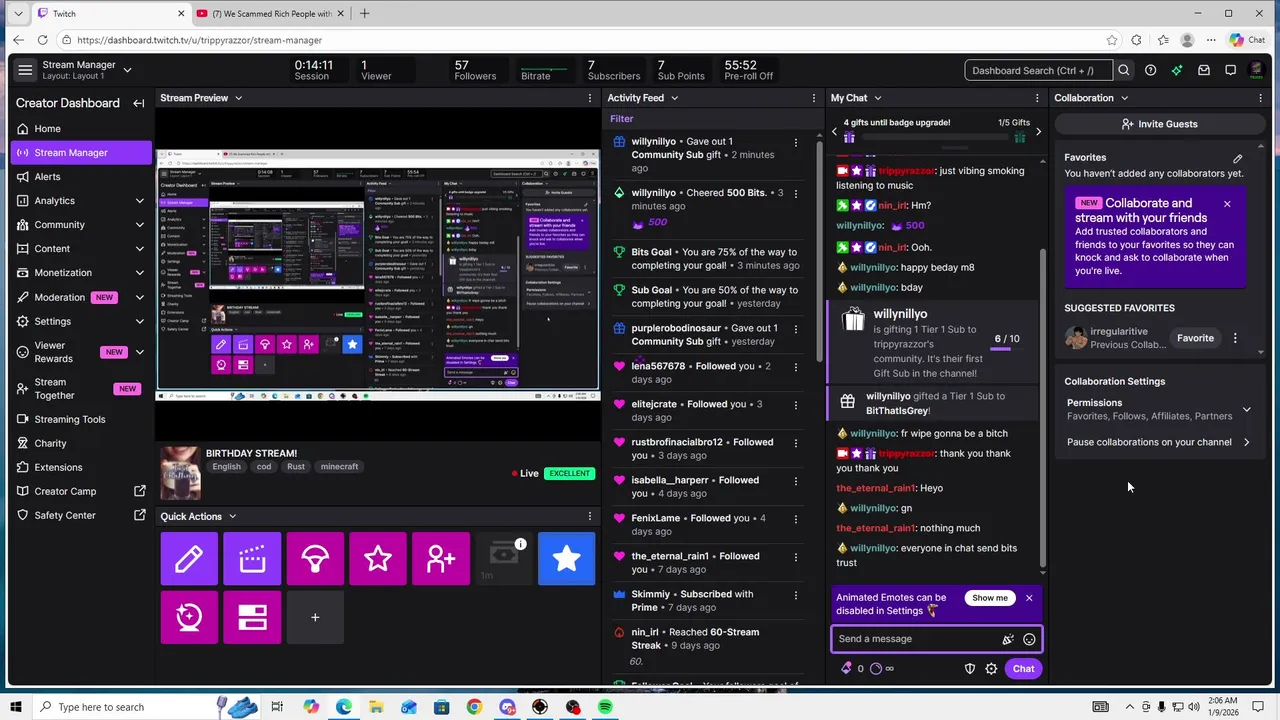Click Favorite button for irregularitive
1280x720 pixels.
[x=1195, y=338]
